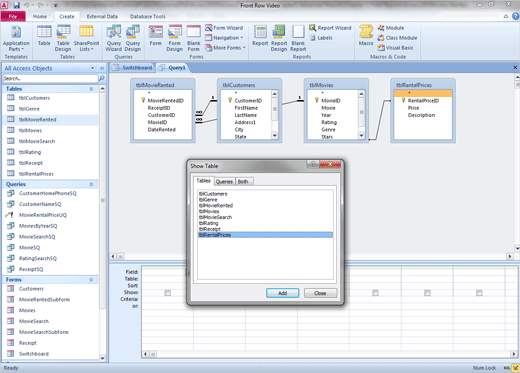Select the Receipt form
Image resolution: width=520 pixels, height=373 pixels.
click(x=51, y=343)
